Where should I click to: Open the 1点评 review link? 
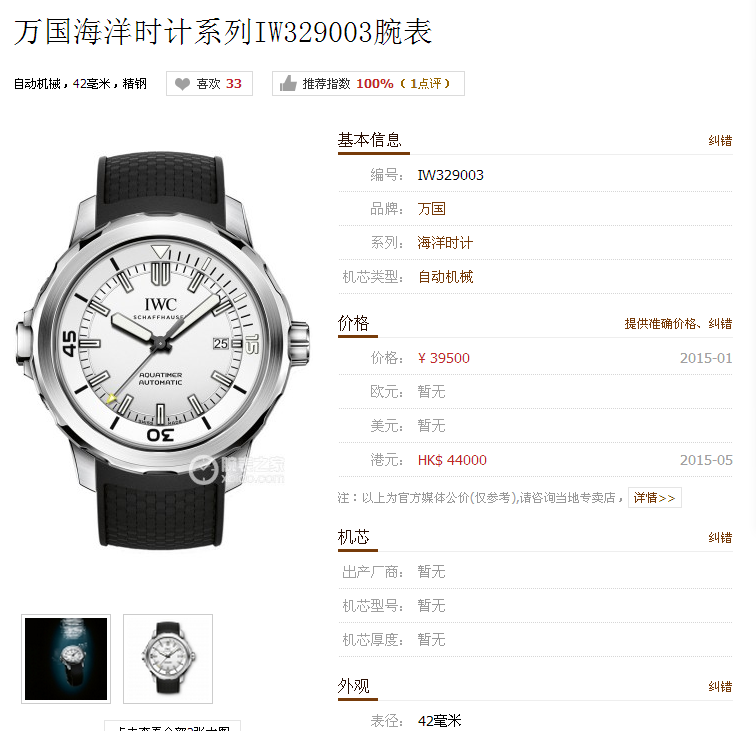pyautogui.click(x=425, y=83)
